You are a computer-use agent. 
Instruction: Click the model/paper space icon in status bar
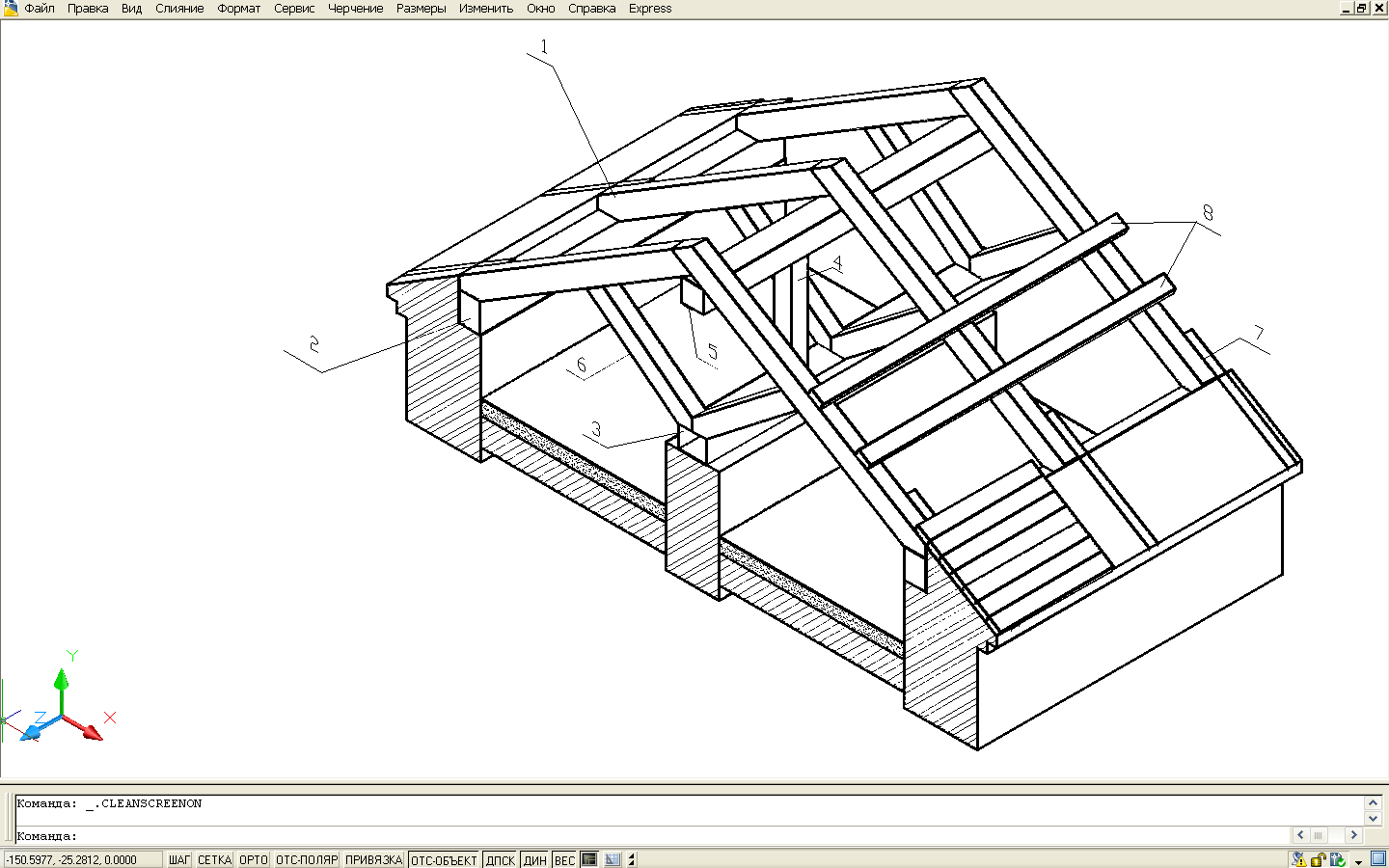[x=589, y=859]
